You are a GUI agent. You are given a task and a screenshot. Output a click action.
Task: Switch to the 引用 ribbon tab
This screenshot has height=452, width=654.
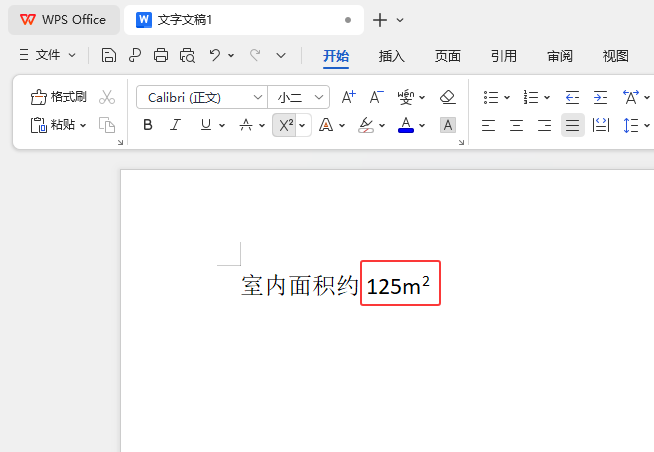click(503, 55)
